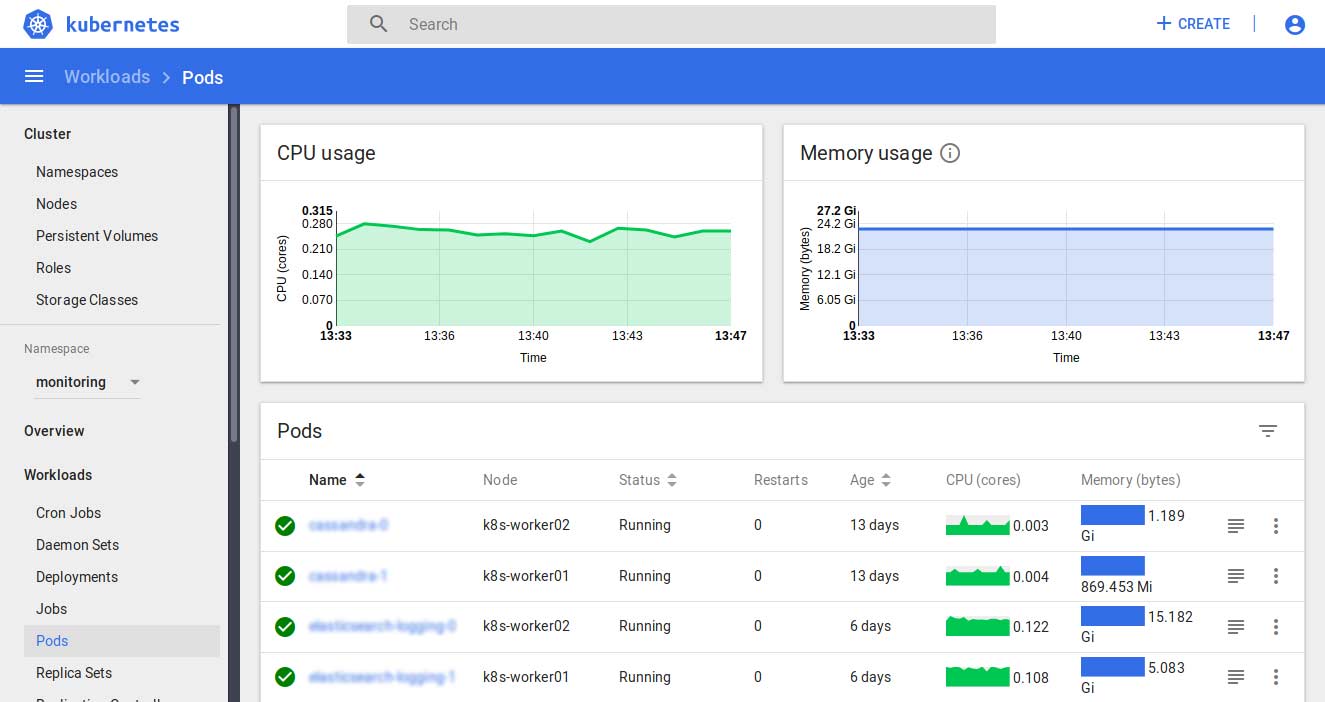Open the three-dot menu for elasticsearch-logging-1

[x=1276, y=677]
